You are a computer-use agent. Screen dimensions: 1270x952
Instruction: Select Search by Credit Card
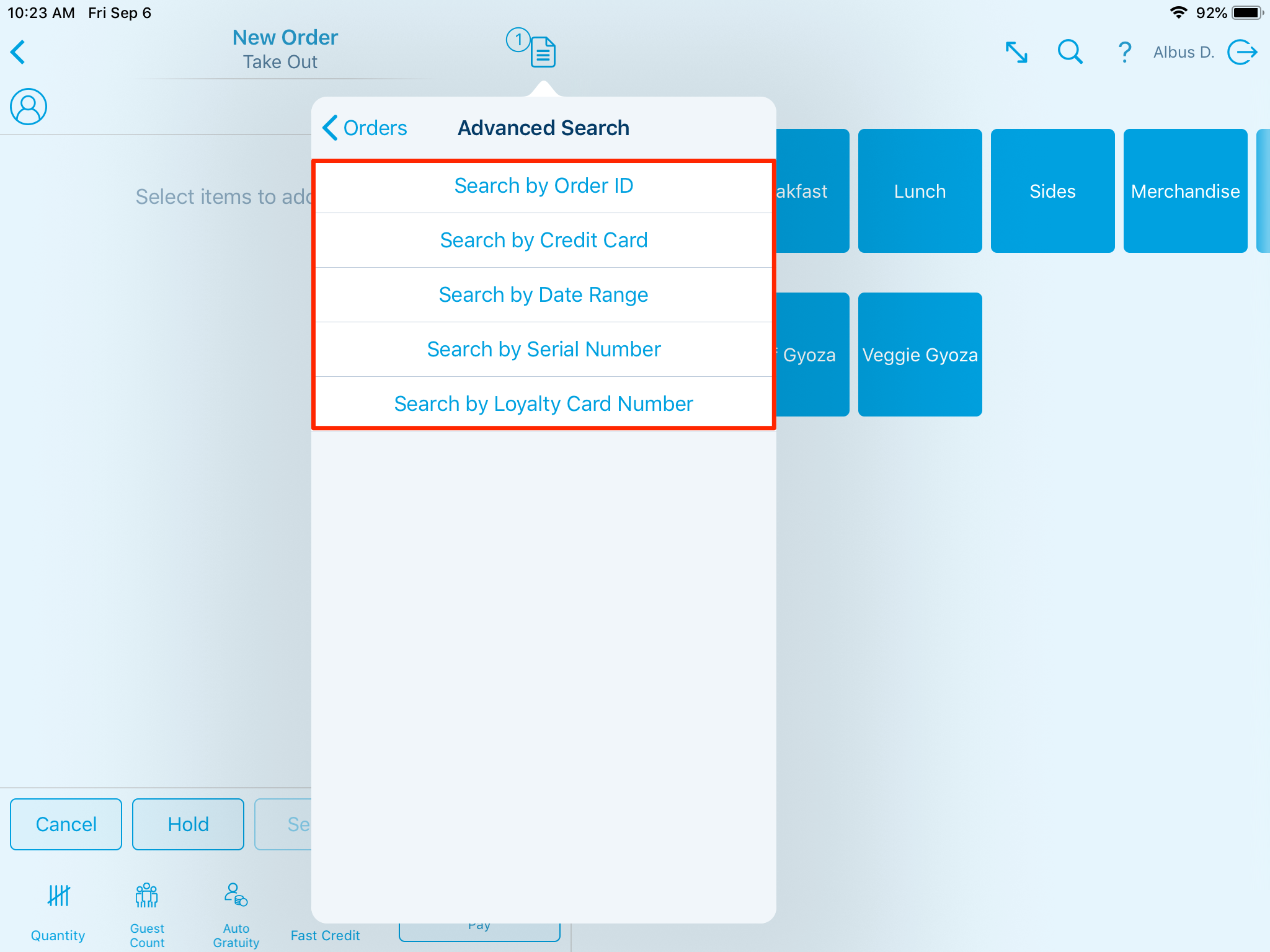coord(543,240)
